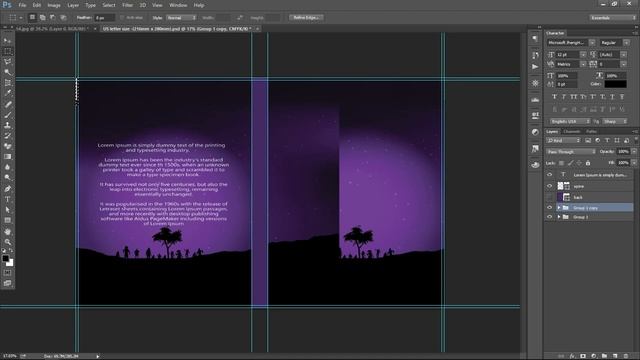This screenshot has height=360, width=640.
Task: Click Intersect with selection option icon
Action: [x=63, y=18]
